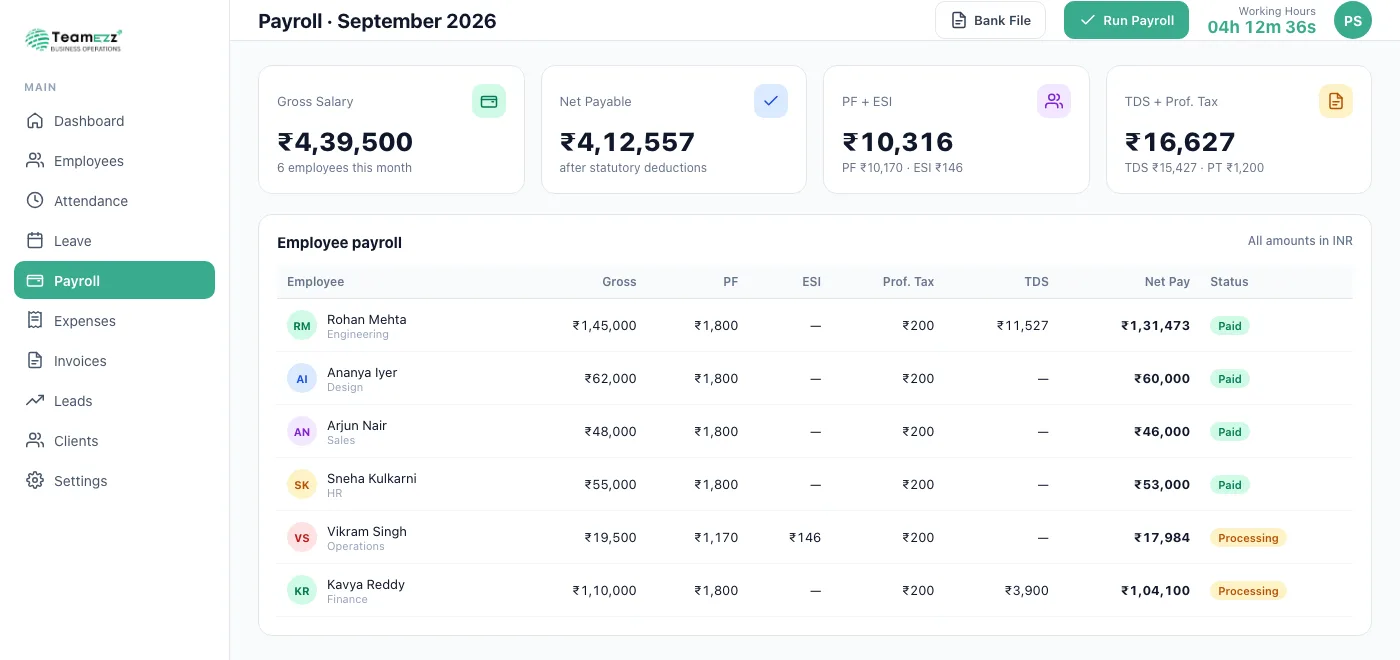Open Settings from the sidebar
The image size is (1400, 660).
(x=114, y=481)
